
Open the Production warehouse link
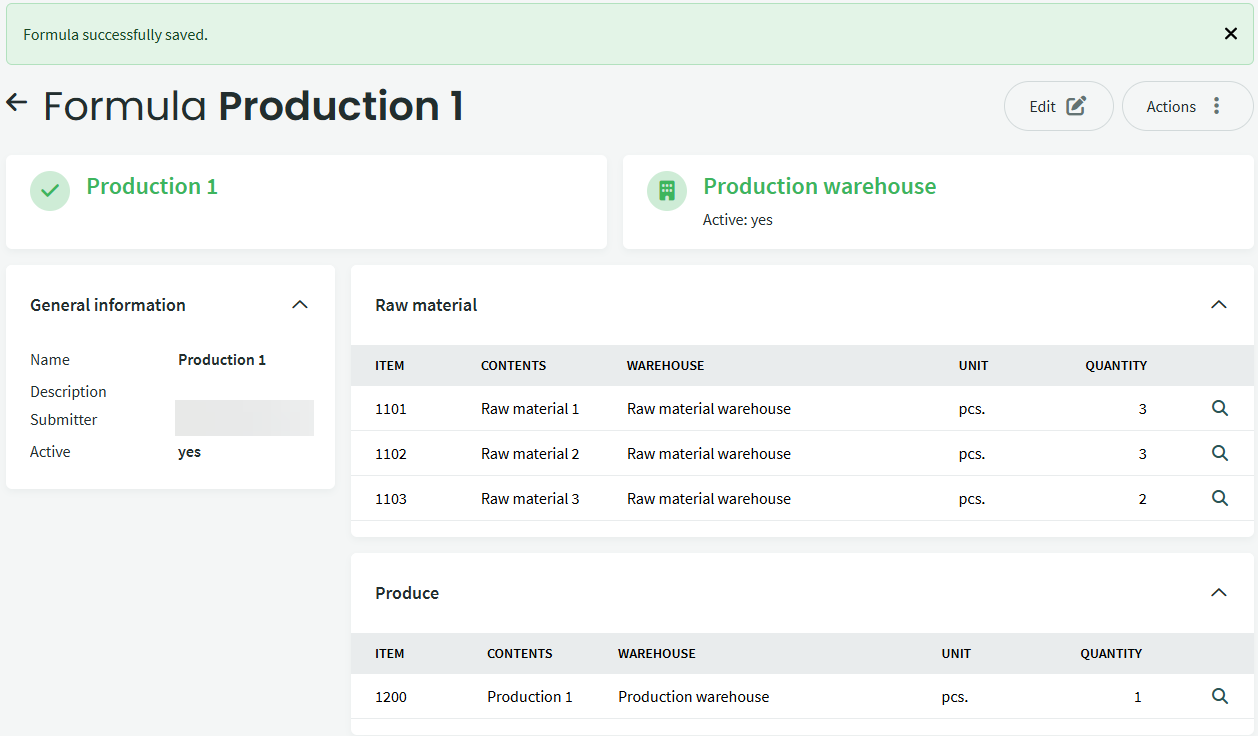(x=819, y=186)
